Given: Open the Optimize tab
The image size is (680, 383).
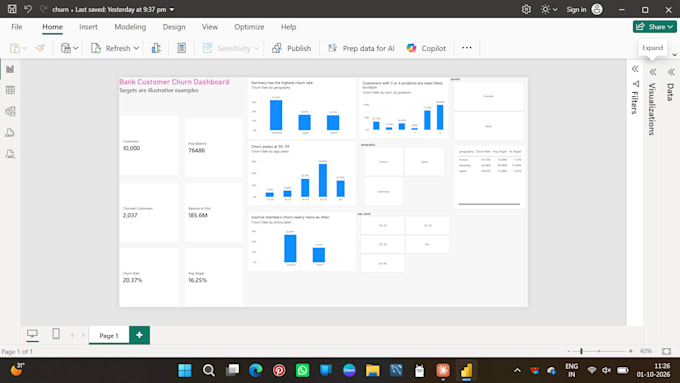Looking at the screenshot, I should click(249, 27).
